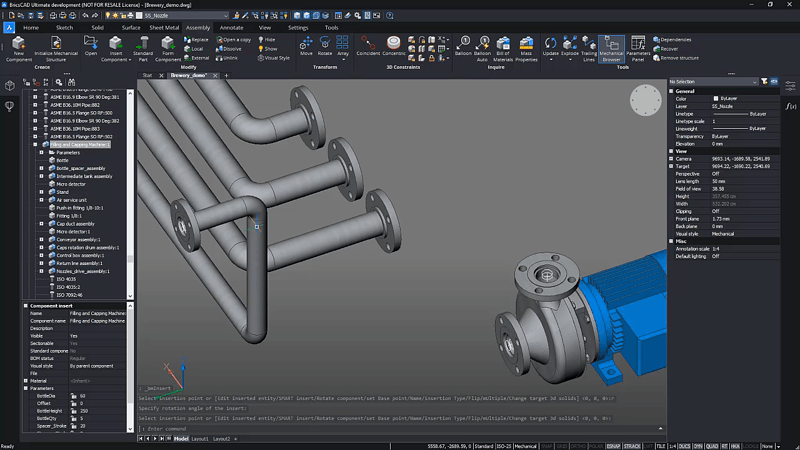Click the Trailing Lines tool

589,49
